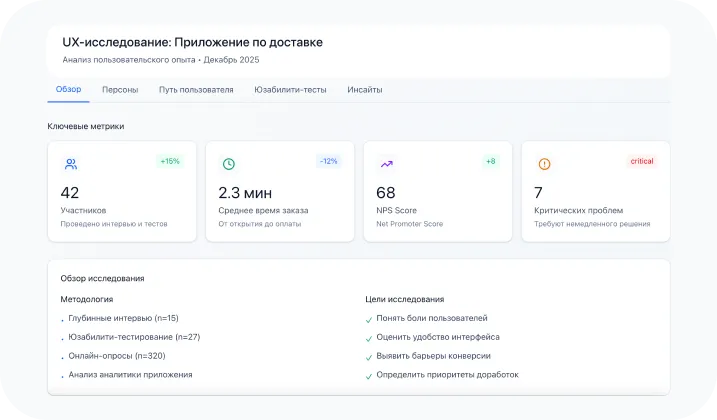717x420 pixels.
Task: Click checkmark beside Оценить удобство интерфейса
Action: pyautogui.click(x=369, y=337)
